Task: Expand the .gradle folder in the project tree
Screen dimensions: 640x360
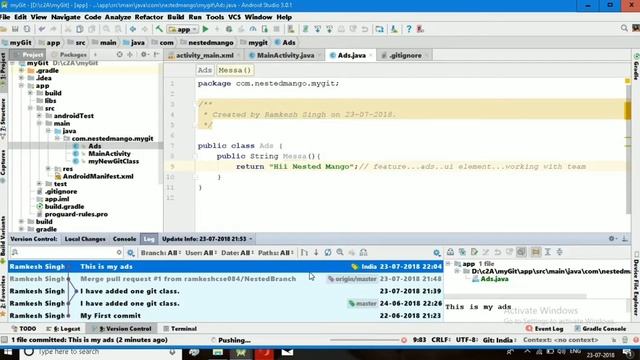Action: [x=21, y=71]
